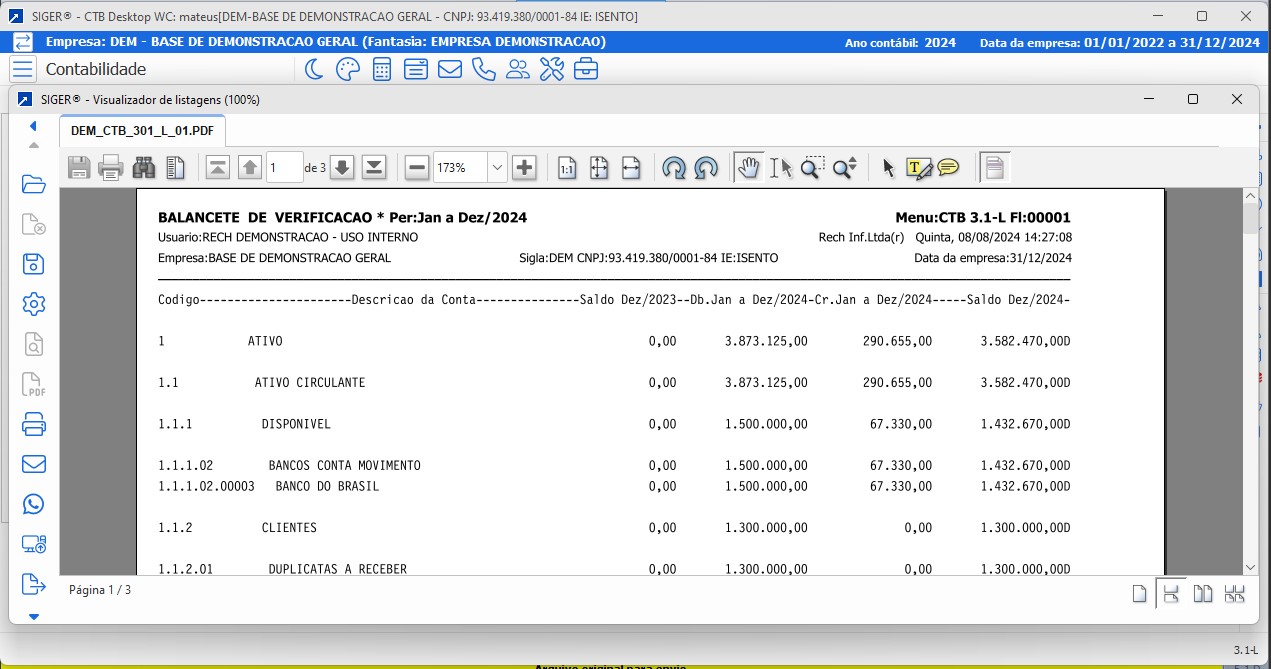The height and width of the screenshot is (669, 1271).
Task: Expand sidebar using the bottom down arrow
Action: (34, 617)
